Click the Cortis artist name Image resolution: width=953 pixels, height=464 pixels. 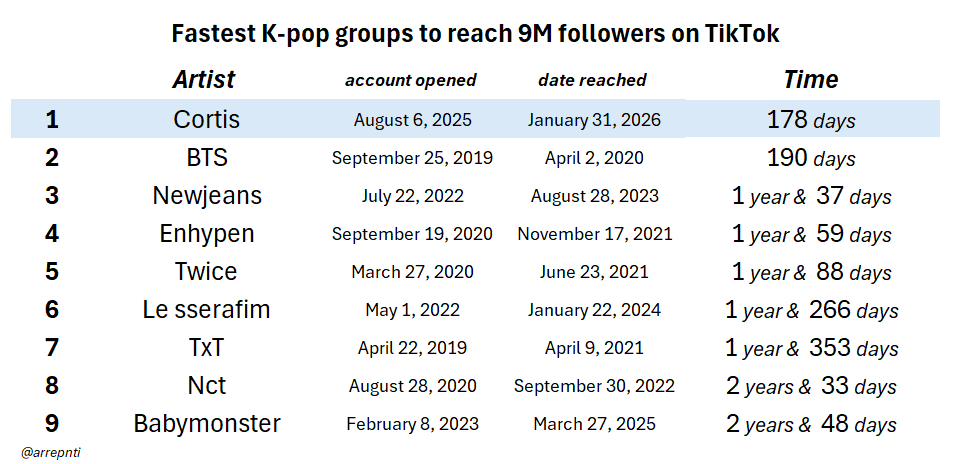206,120
